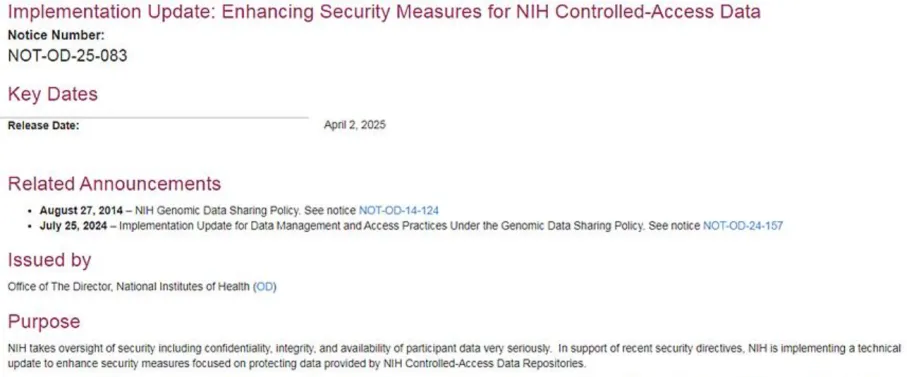Click the Release Date label
The height and width of the screenshot is (378, 908).
tap(43, 125)
